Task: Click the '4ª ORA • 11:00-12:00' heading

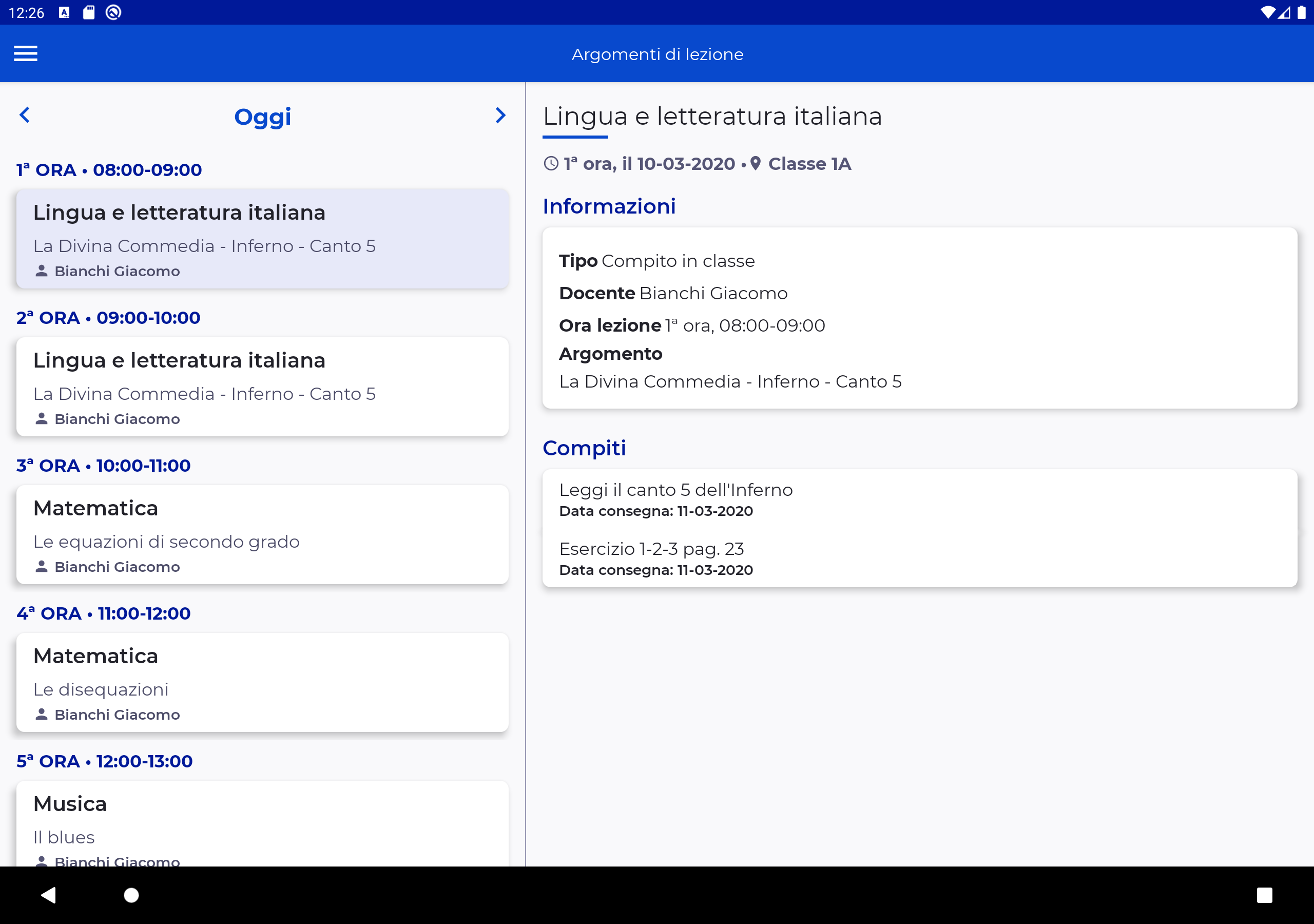Action: 104,613
